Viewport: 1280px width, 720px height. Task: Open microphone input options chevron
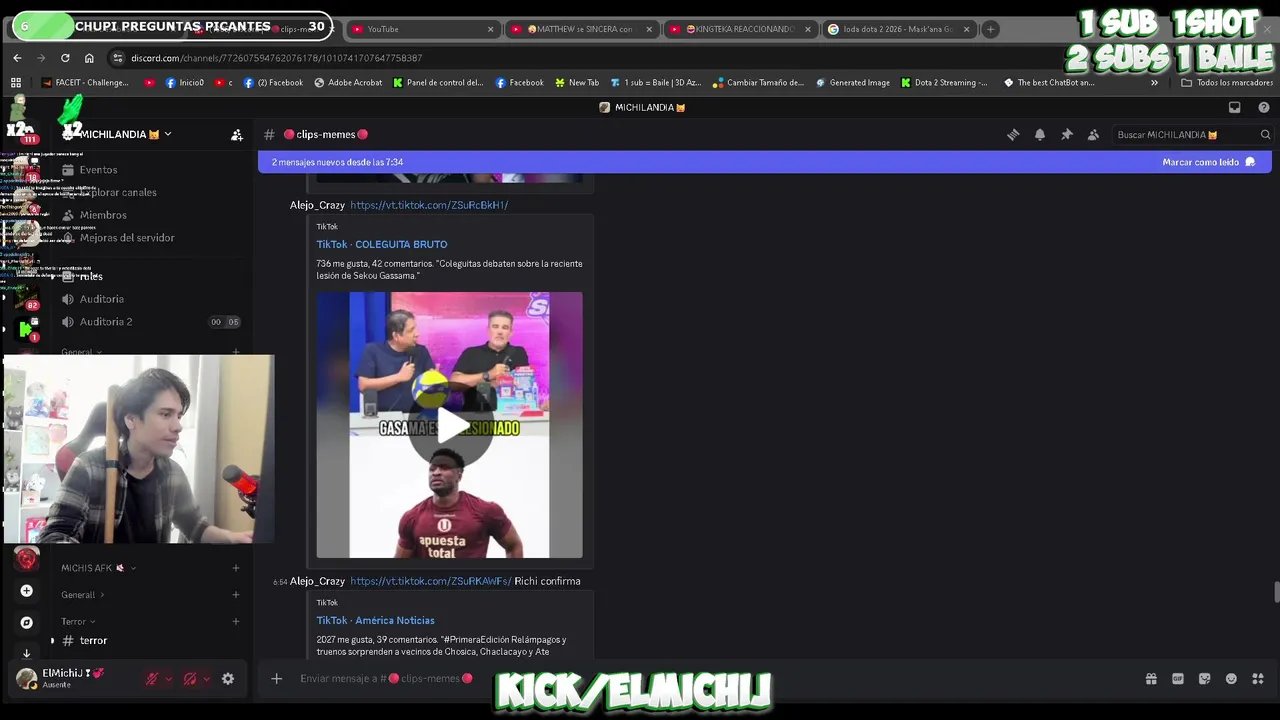[x=168, y=679]
